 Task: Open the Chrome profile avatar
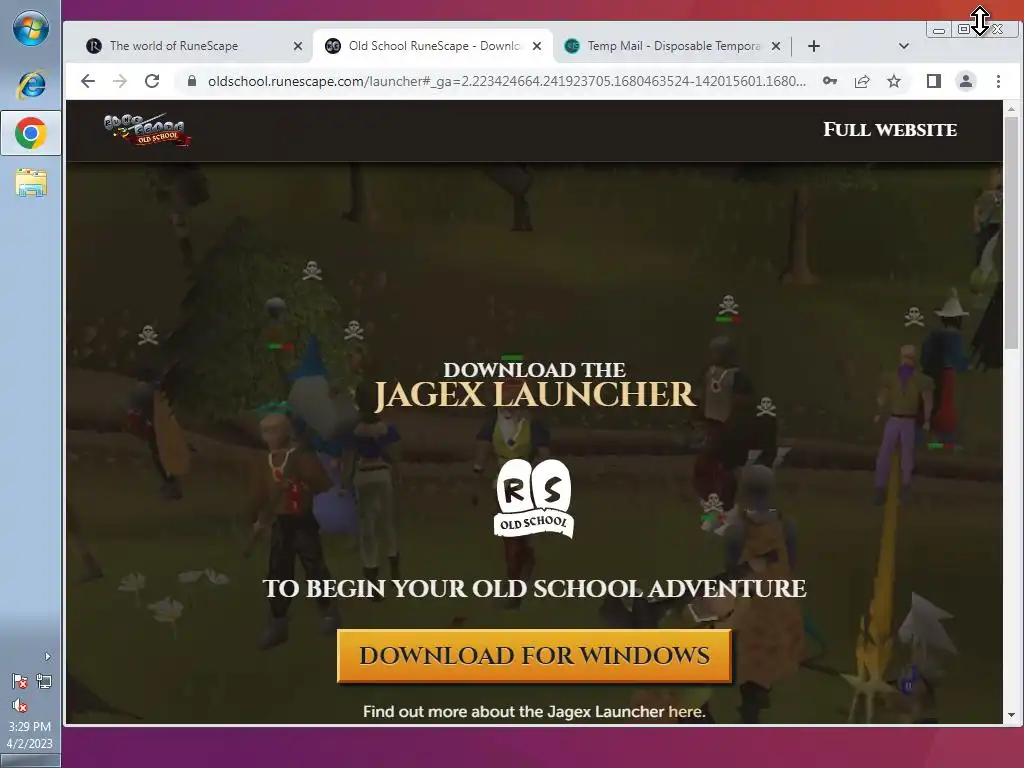point(966,81)
